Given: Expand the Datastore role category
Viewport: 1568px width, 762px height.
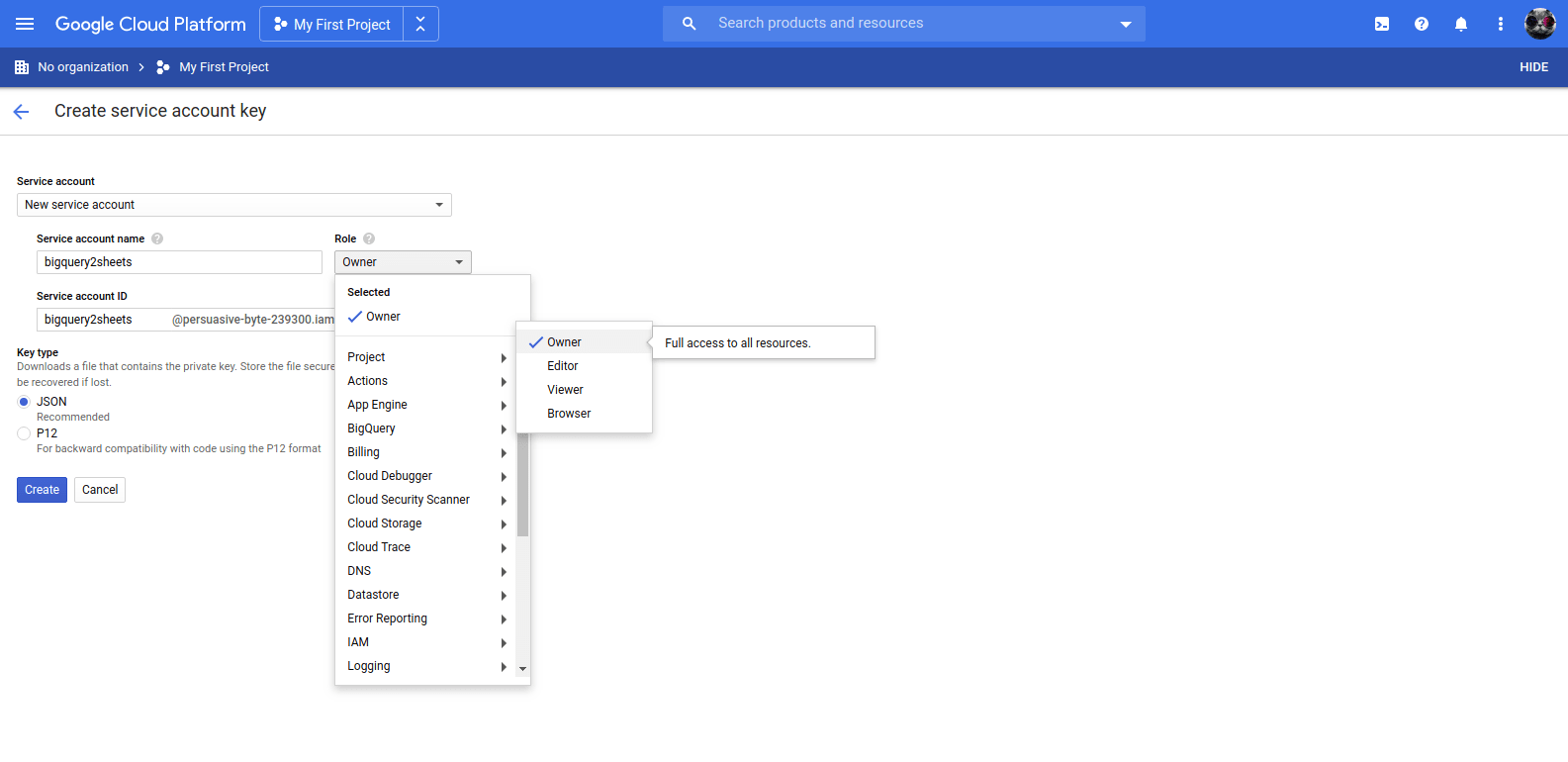Looking at the screenshot, I should coord(426,595).
